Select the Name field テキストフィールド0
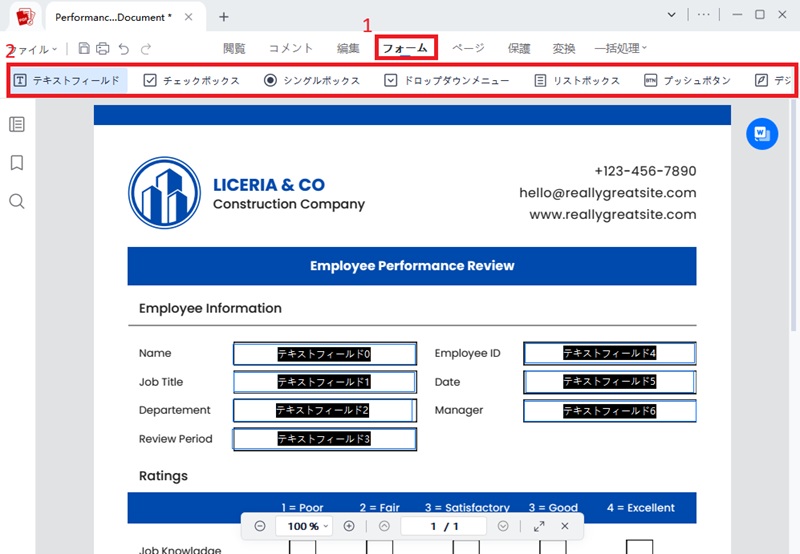 point(324,354)
